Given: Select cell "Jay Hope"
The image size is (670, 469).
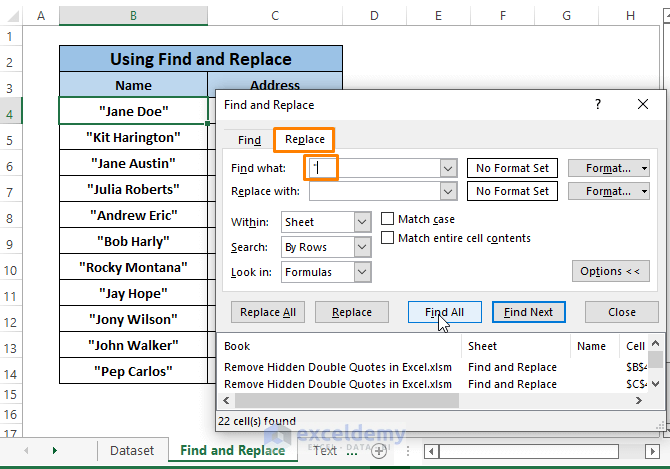Looking at the screenshot, I should coord(133,294).
